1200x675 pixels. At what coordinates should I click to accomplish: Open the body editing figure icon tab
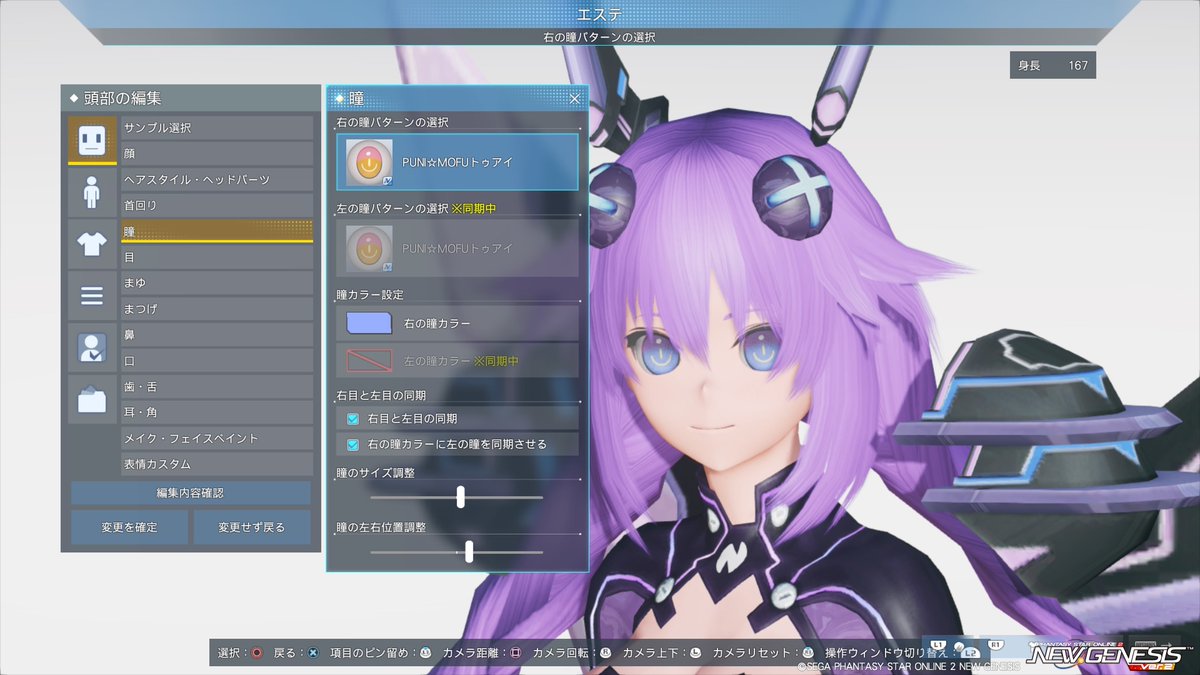[x=92, y=192]
